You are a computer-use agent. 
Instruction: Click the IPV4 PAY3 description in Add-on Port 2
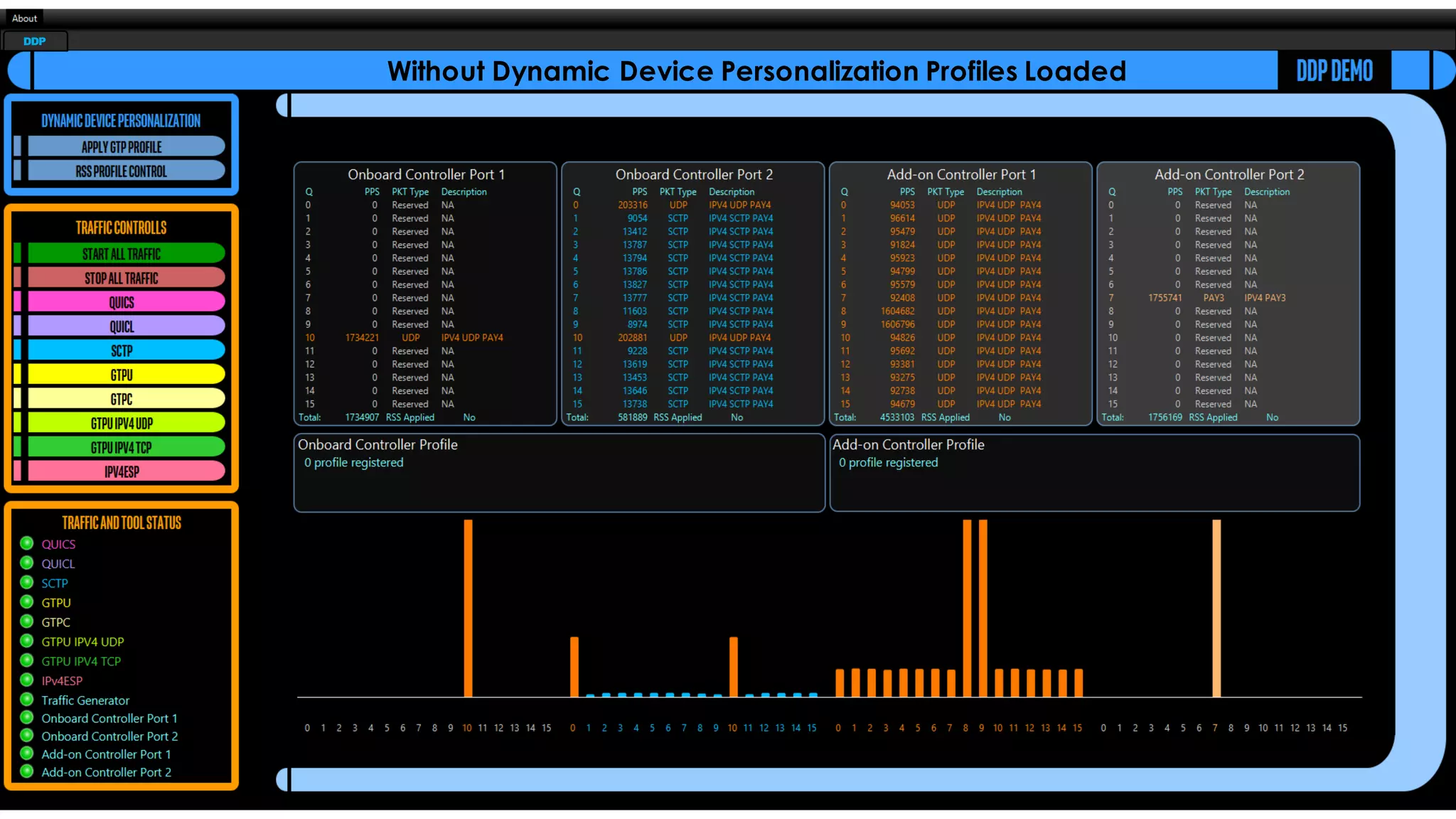(1265, 298)
